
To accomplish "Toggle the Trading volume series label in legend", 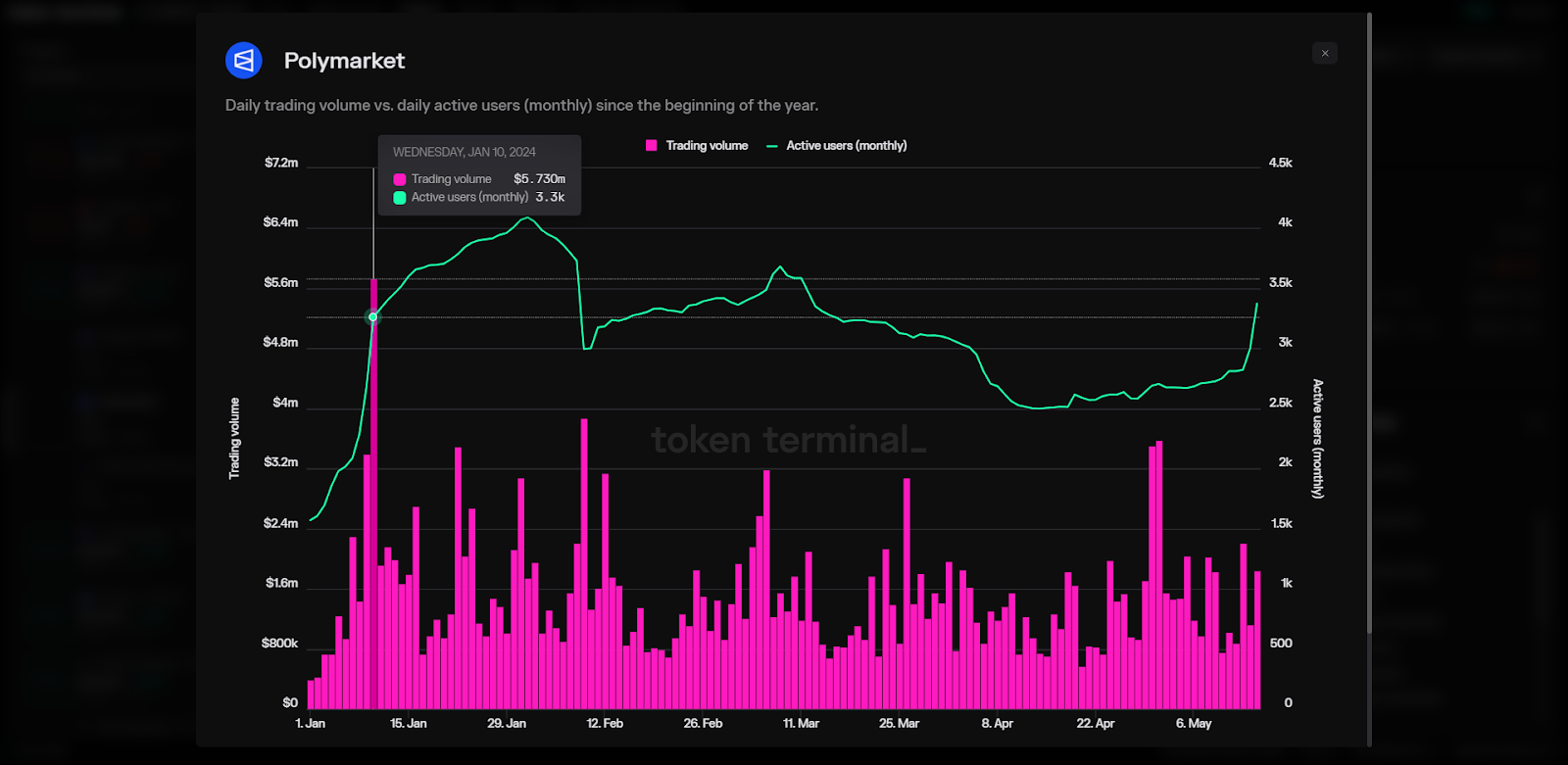I will (707, 146).
